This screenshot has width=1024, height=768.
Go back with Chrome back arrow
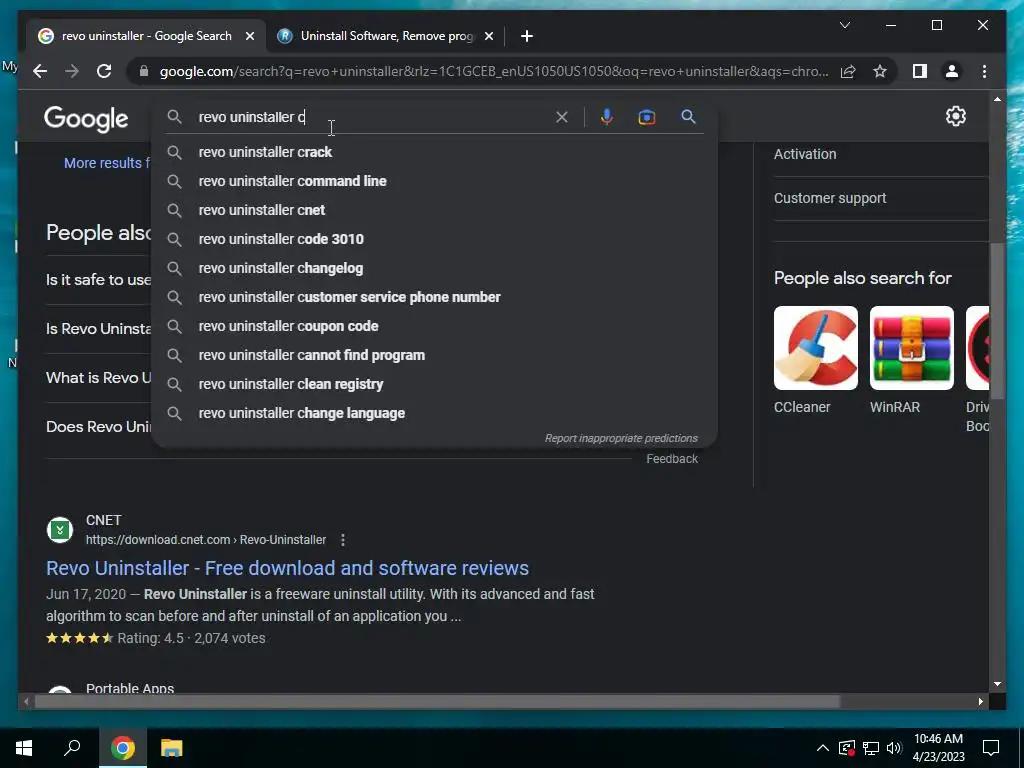click(x=40, y=71)
